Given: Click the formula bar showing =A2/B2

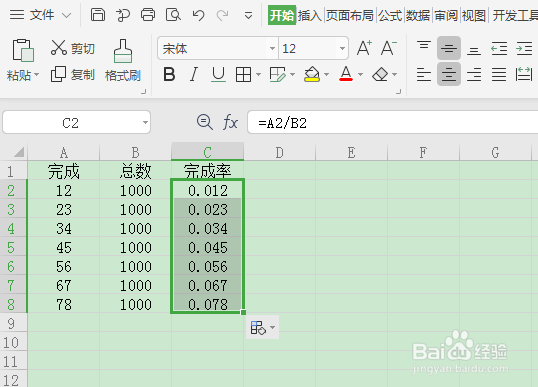Looking at the screenshot, I should pos(392,122).
